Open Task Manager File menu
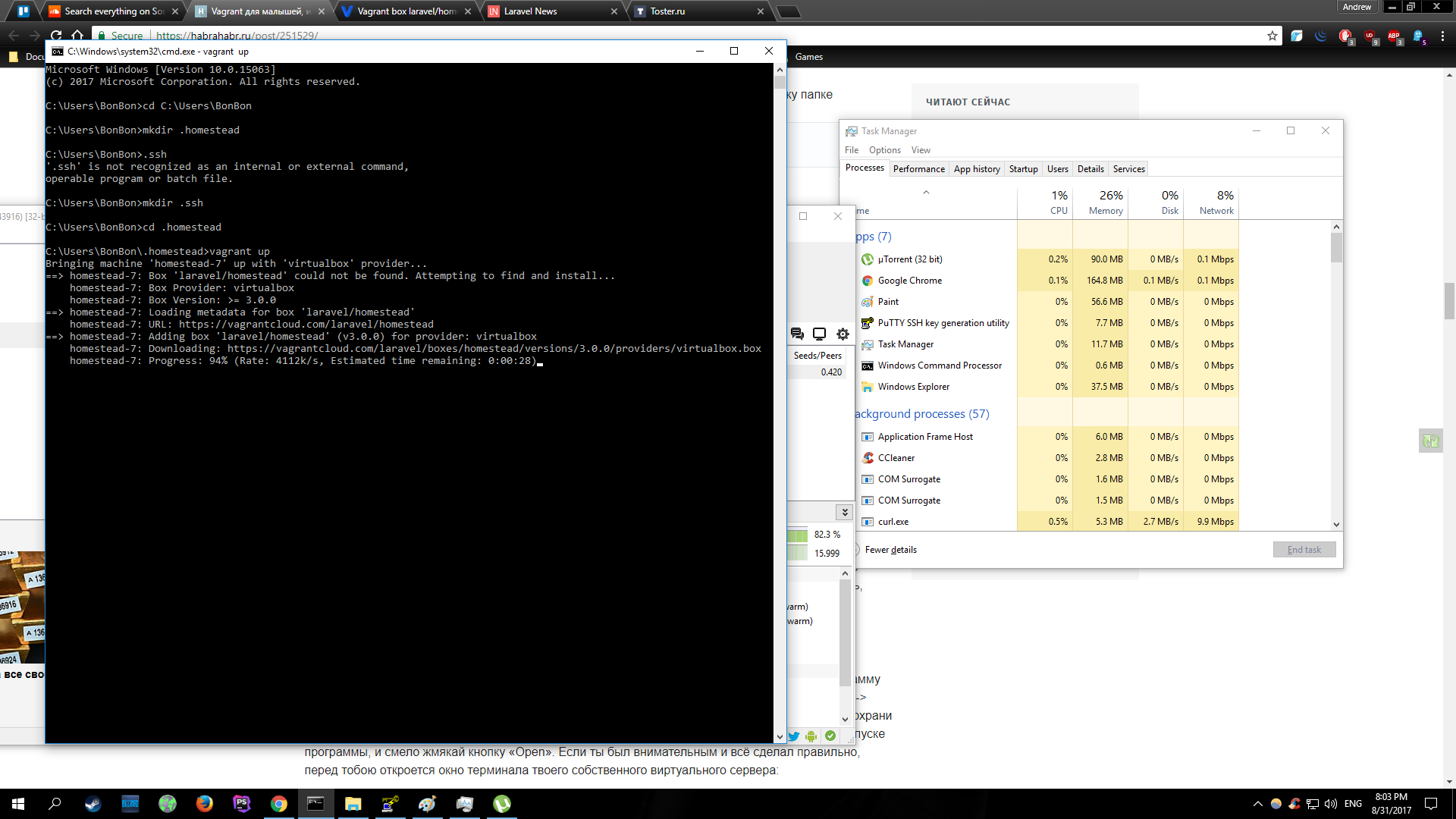Viewport: 1456px width, 819px height. coord(852,150)
